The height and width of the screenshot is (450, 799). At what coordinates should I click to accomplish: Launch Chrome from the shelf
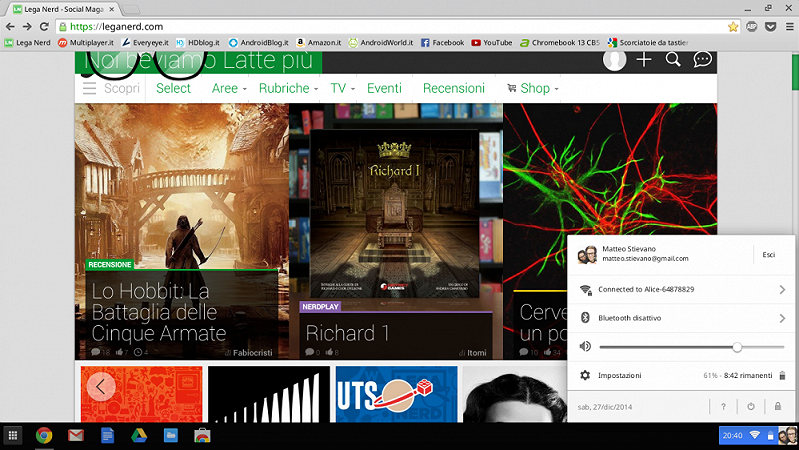[x=44, y=436]
